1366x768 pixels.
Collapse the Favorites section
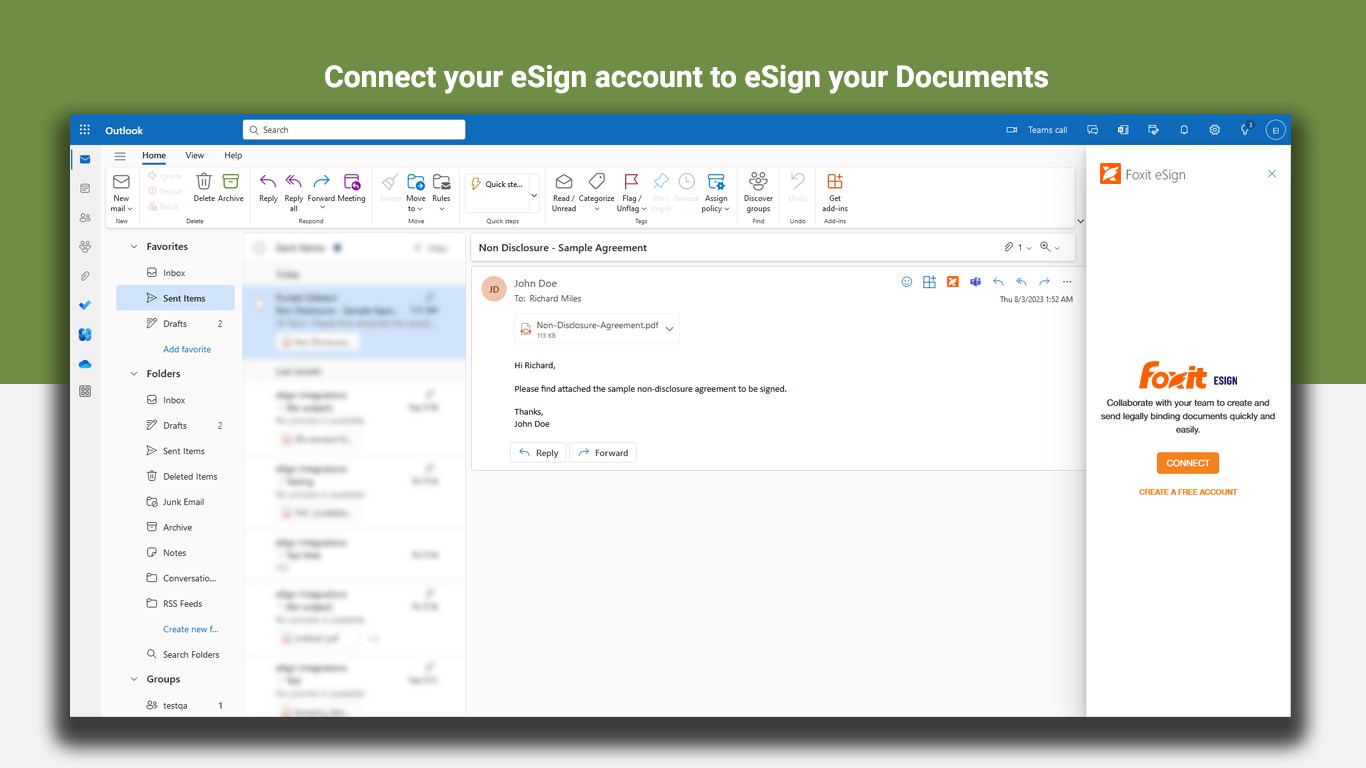pos(135,246)
